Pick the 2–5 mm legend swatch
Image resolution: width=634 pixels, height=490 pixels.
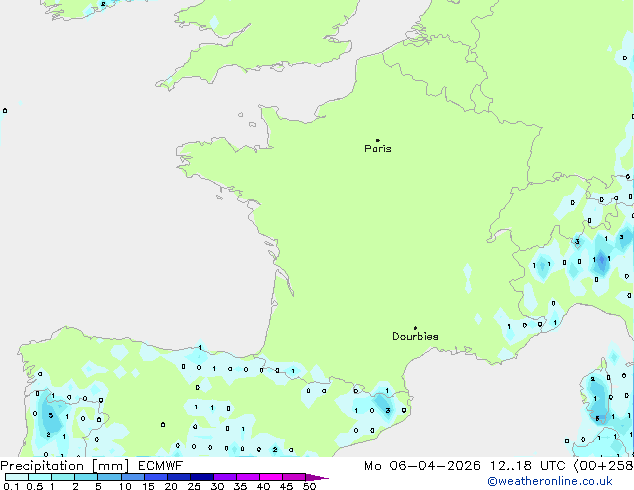[86, 477]
